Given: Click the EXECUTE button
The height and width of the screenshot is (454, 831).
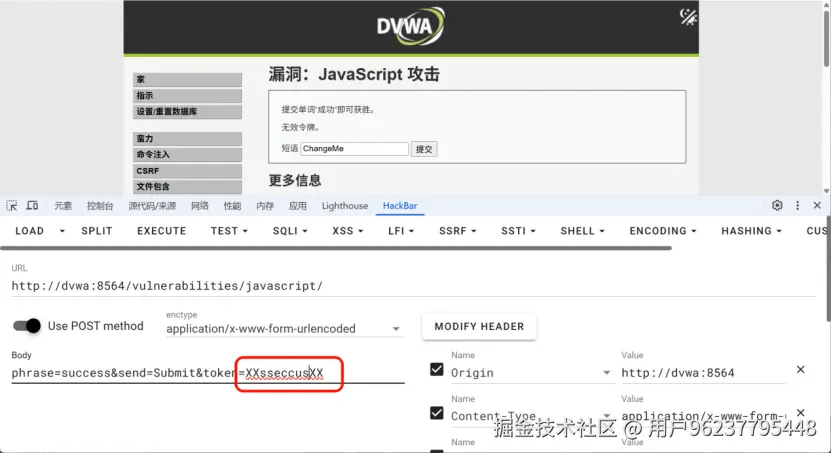Looking at the screenshot, I should (162, 231).
